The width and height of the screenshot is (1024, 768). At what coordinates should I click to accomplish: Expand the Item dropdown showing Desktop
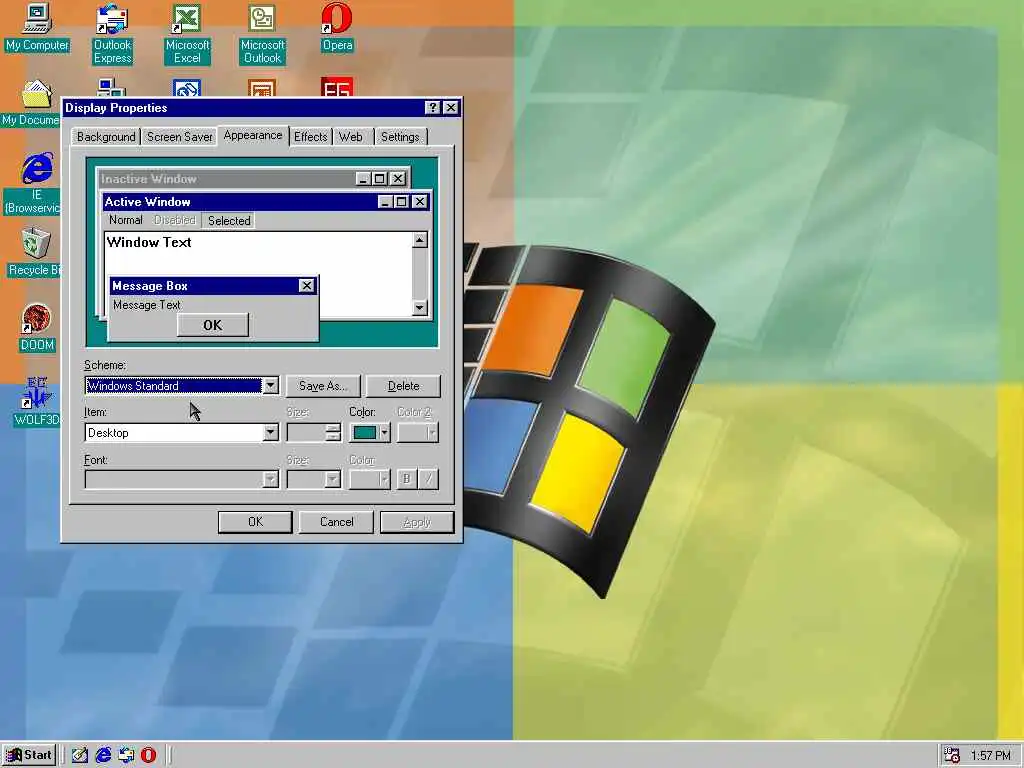tap(270, 432)
